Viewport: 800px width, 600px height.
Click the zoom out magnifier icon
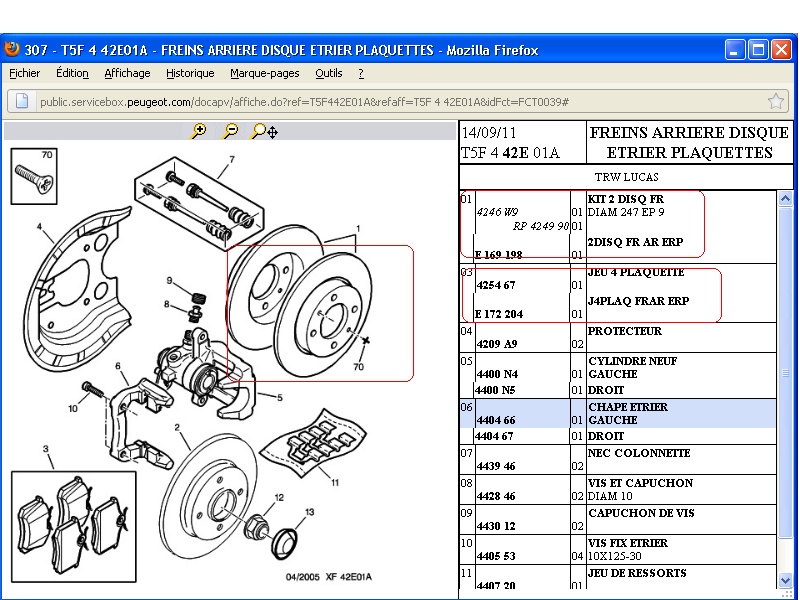pos(230,131)
